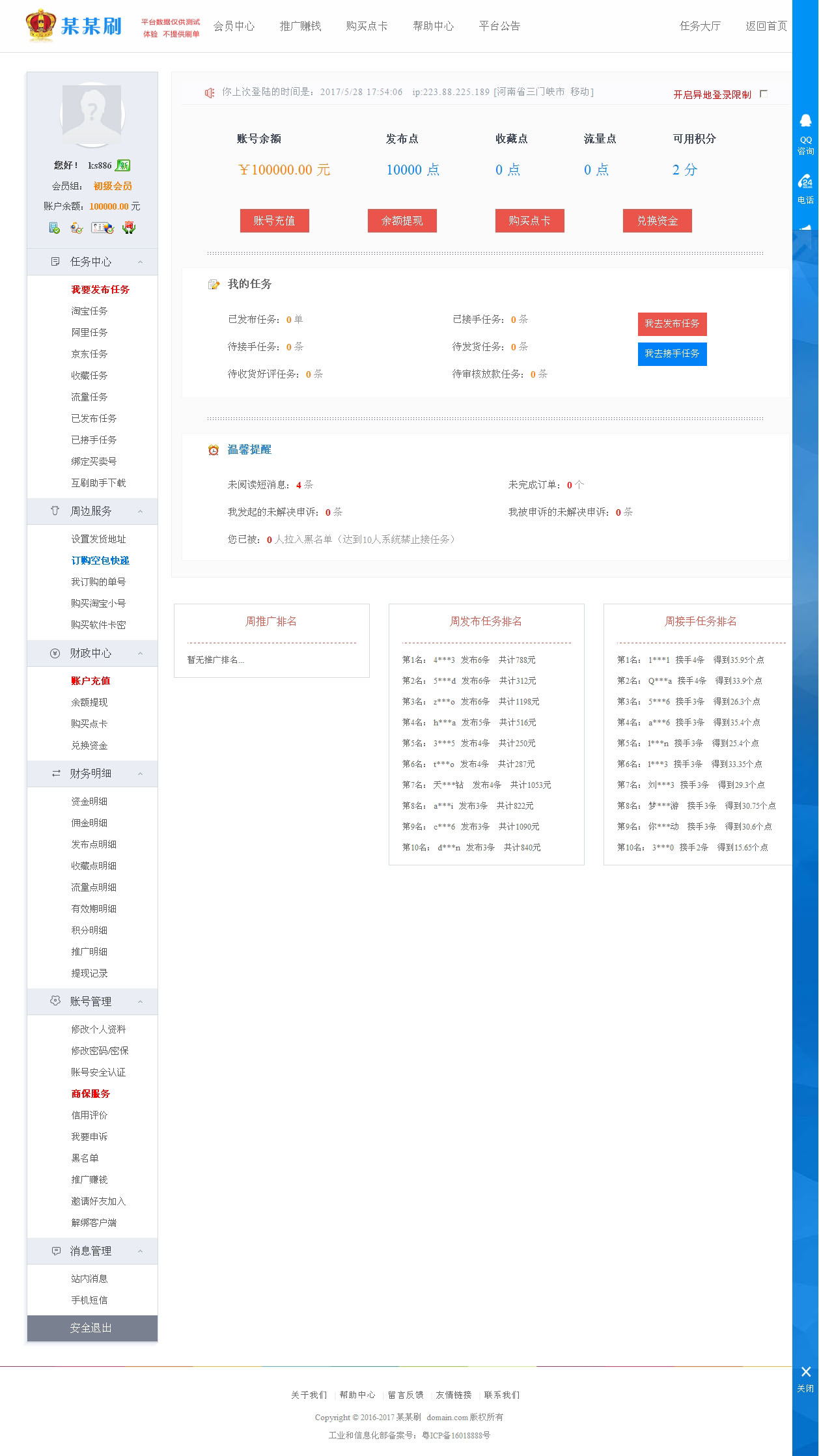
Task: Click 留言反馈 in the footer
Action: pos(406,1395)
